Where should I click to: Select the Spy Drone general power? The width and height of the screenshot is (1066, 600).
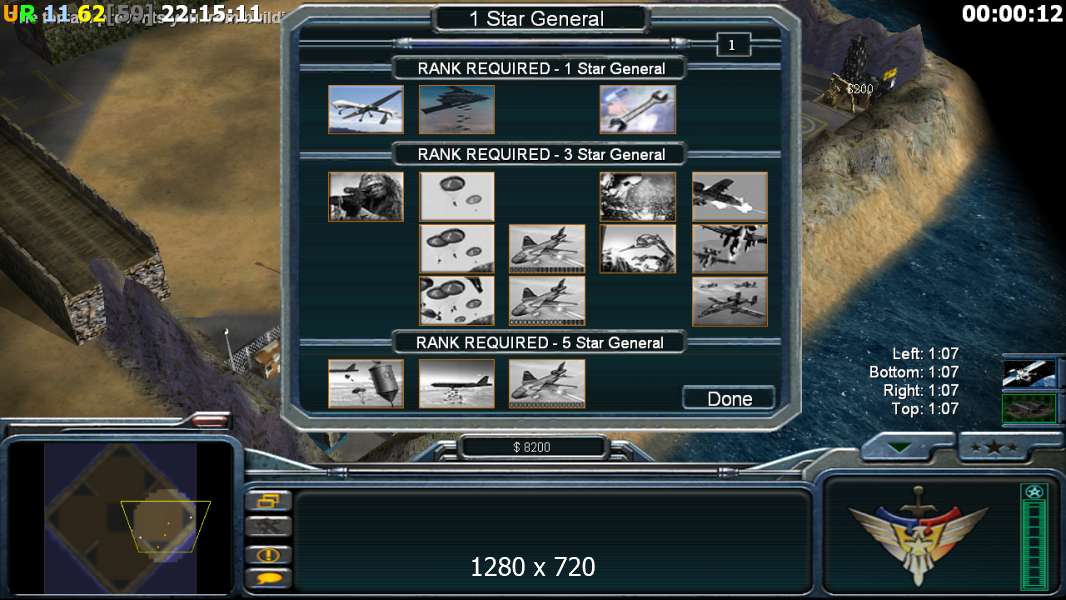(366, 109)
